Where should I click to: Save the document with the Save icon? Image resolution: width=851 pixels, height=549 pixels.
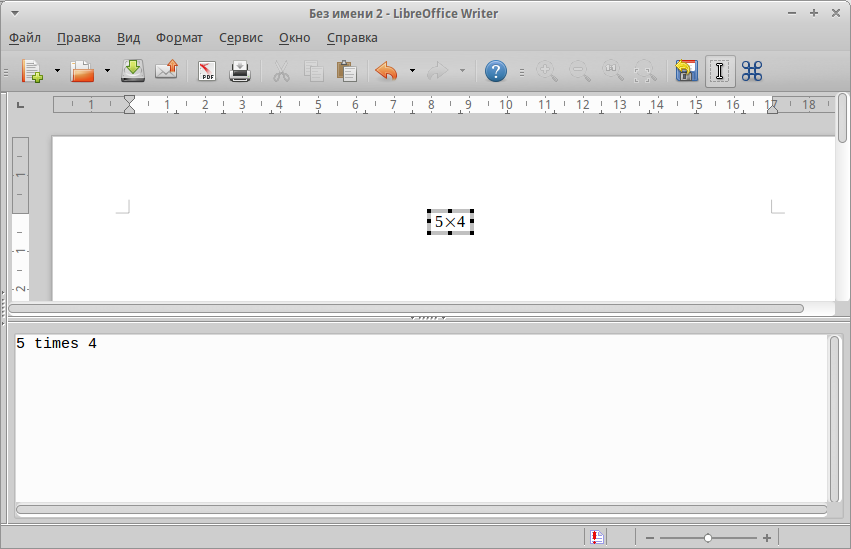click(x=133, y=71)
